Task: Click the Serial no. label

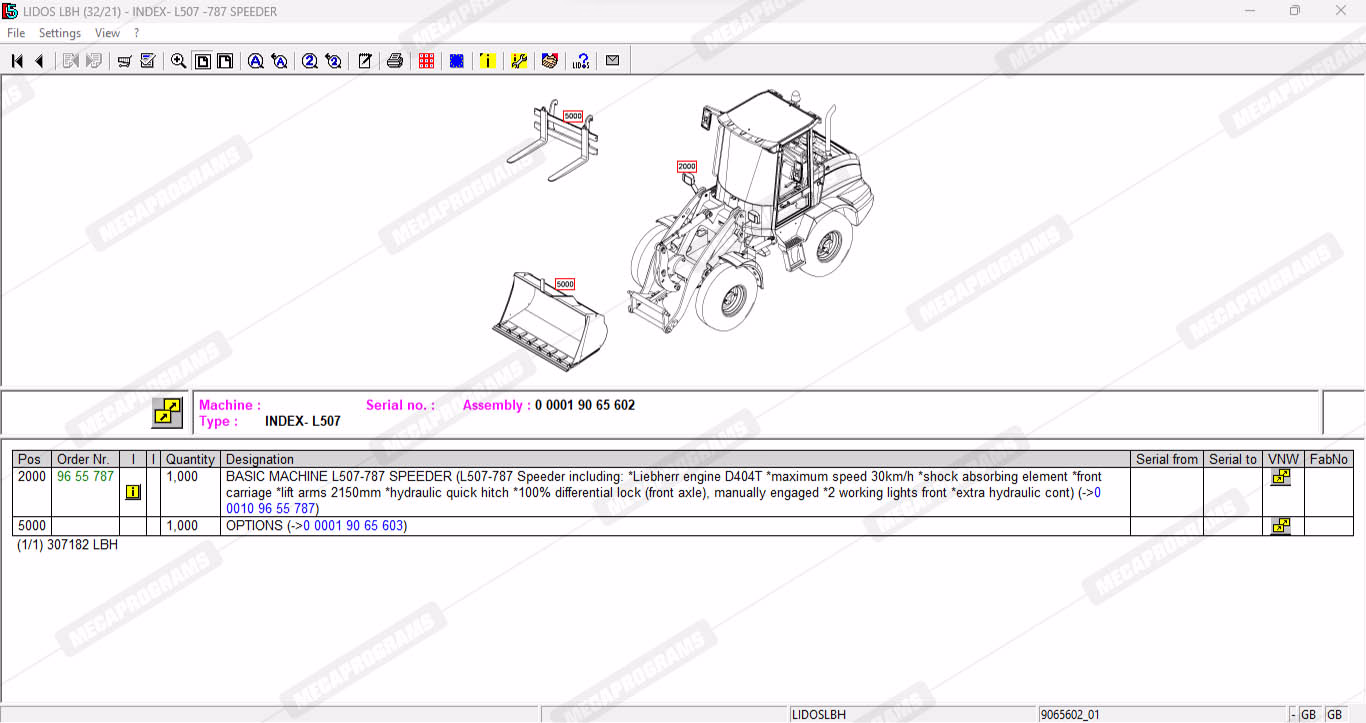Action: point(400,405)
